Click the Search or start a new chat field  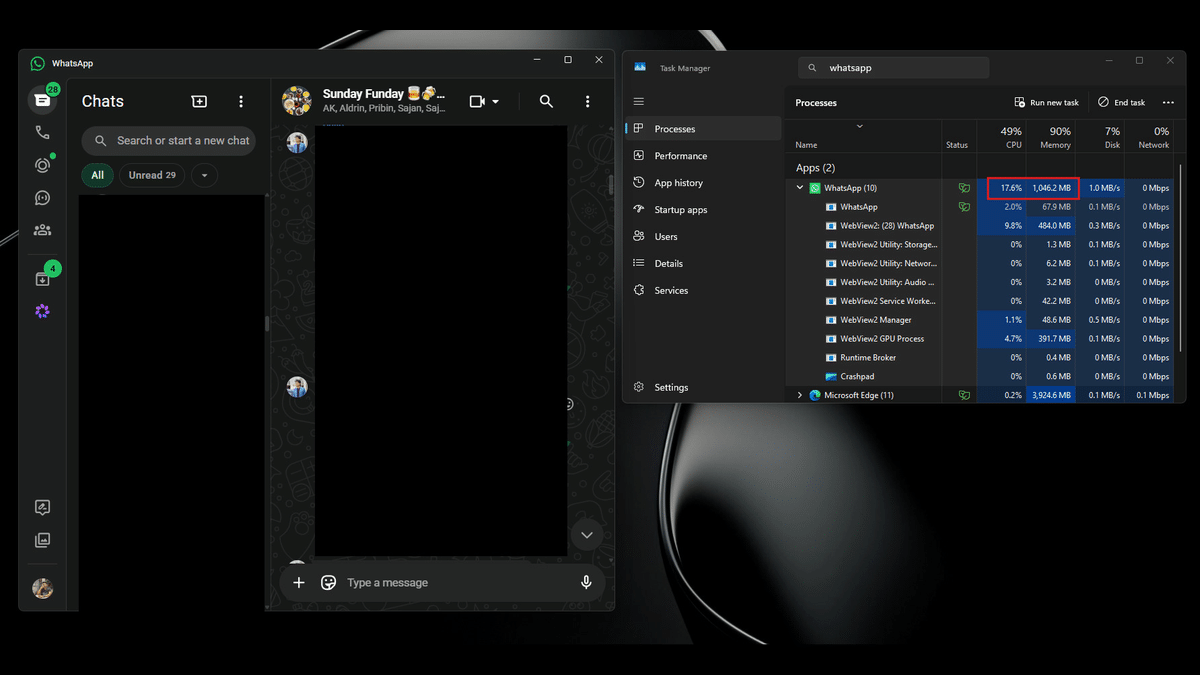click(168, 141)
